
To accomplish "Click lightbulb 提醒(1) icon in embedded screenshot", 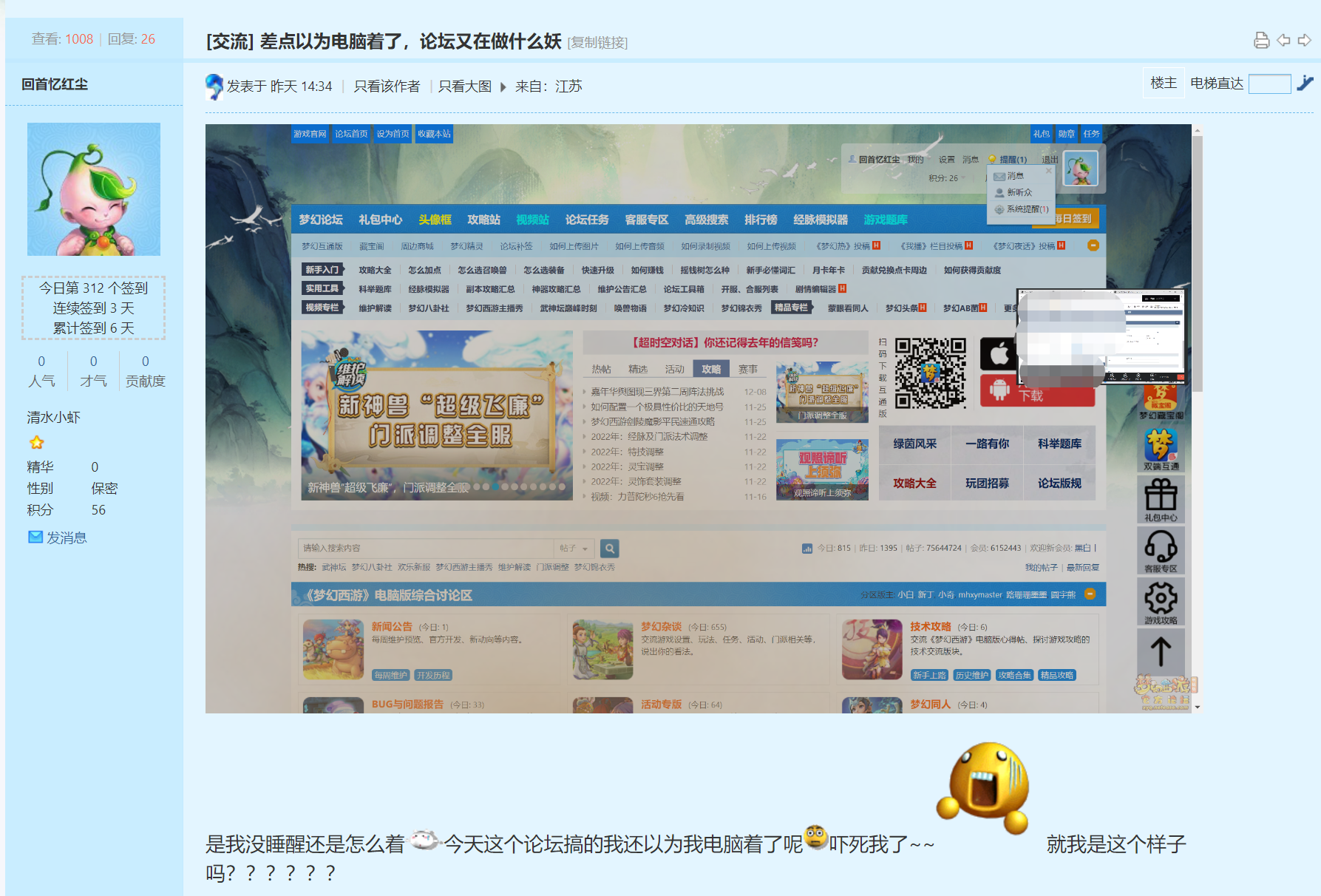I will click(992, 159).
